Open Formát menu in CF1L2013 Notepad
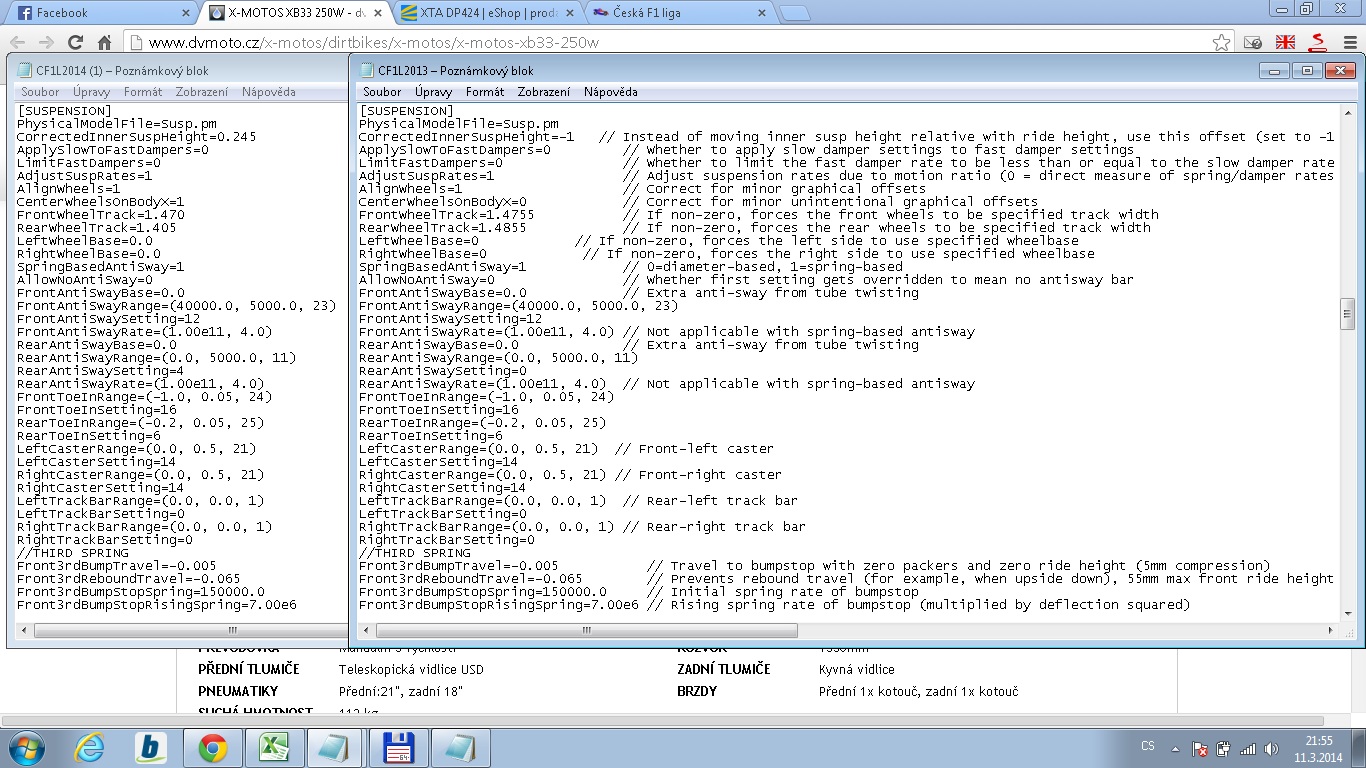The image size is (1366, 768). coord(485,92)
